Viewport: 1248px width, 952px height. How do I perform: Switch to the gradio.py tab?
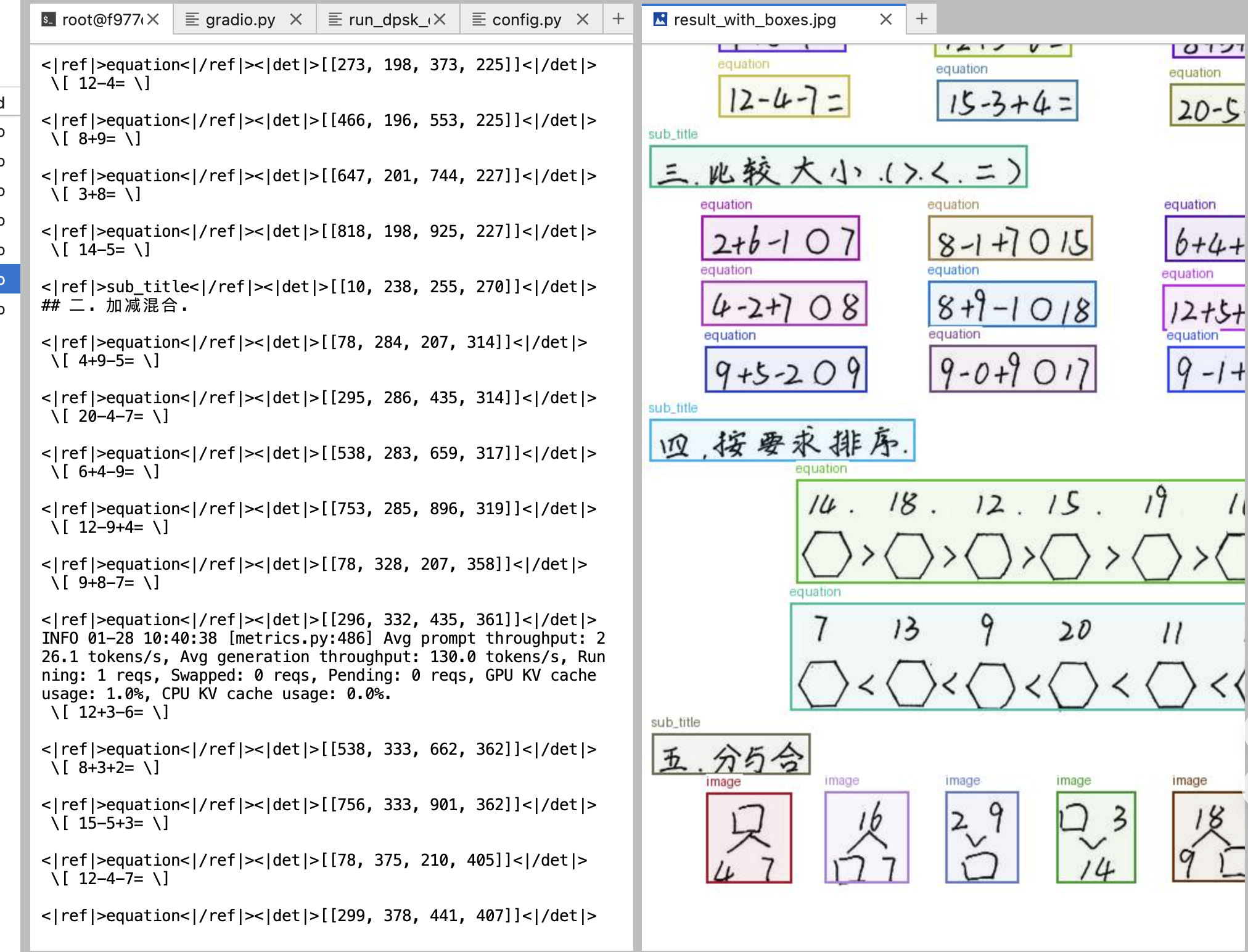[240, 20]
